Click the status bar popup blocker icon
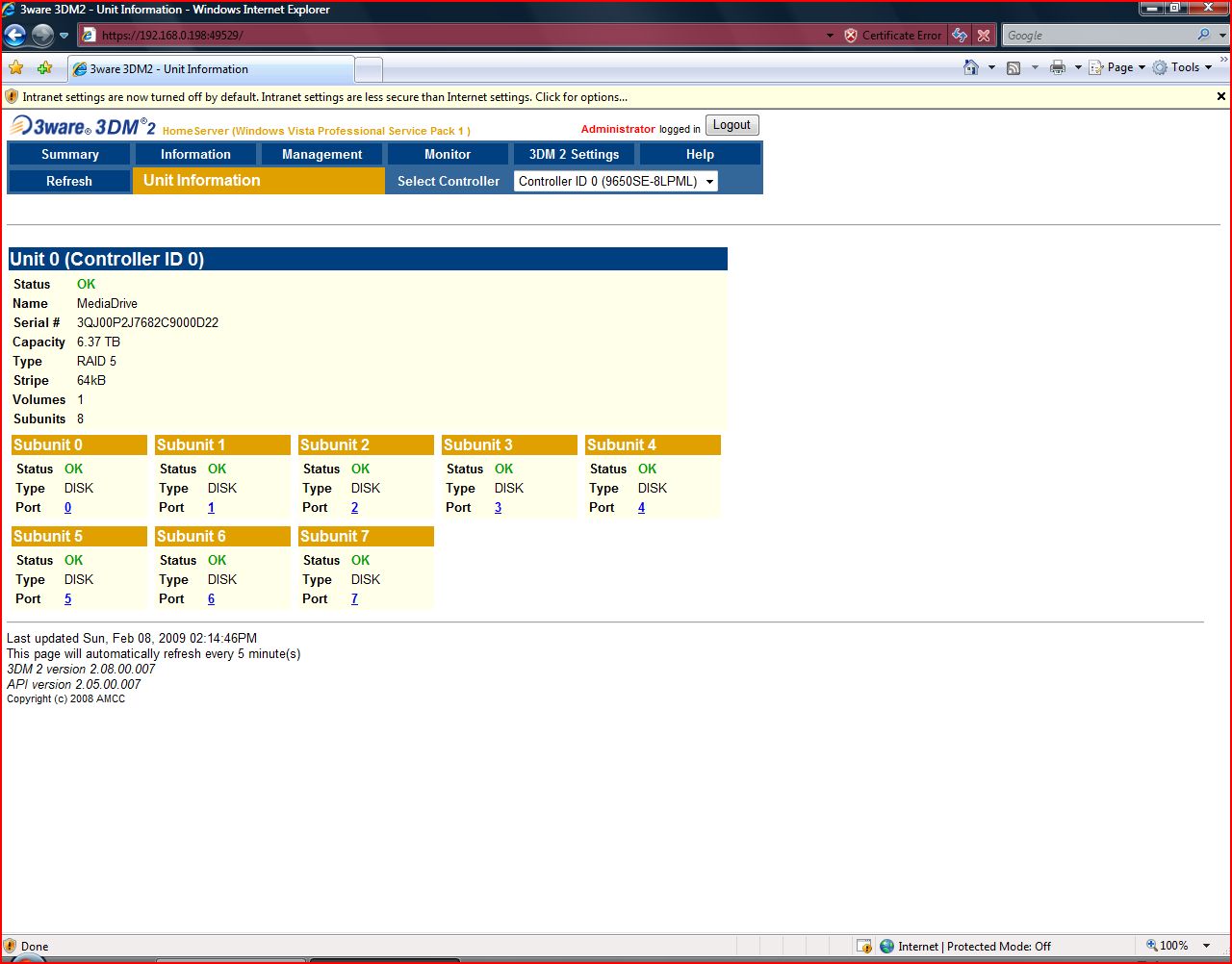Image resolution: width=1232 pixels, height=964 pixels. pyautogui.click(x=864, y=946)
